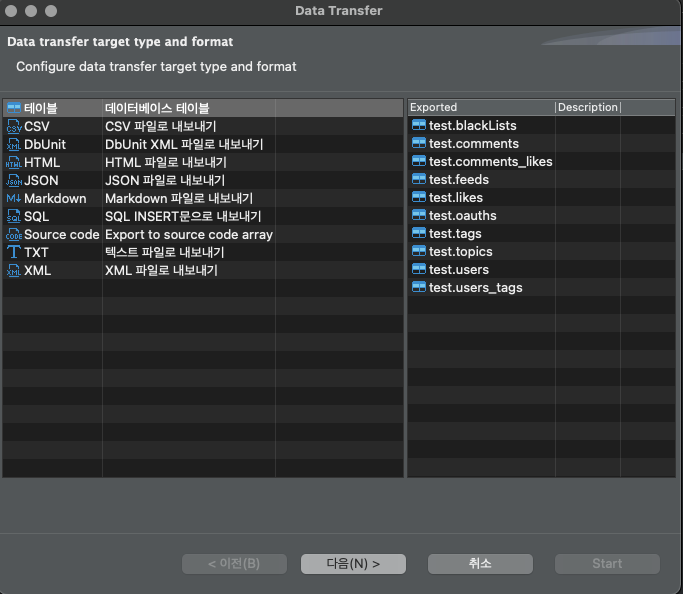Close the Data Transfer window
This screenshot has width=683, height=594.
click(13, 11)
